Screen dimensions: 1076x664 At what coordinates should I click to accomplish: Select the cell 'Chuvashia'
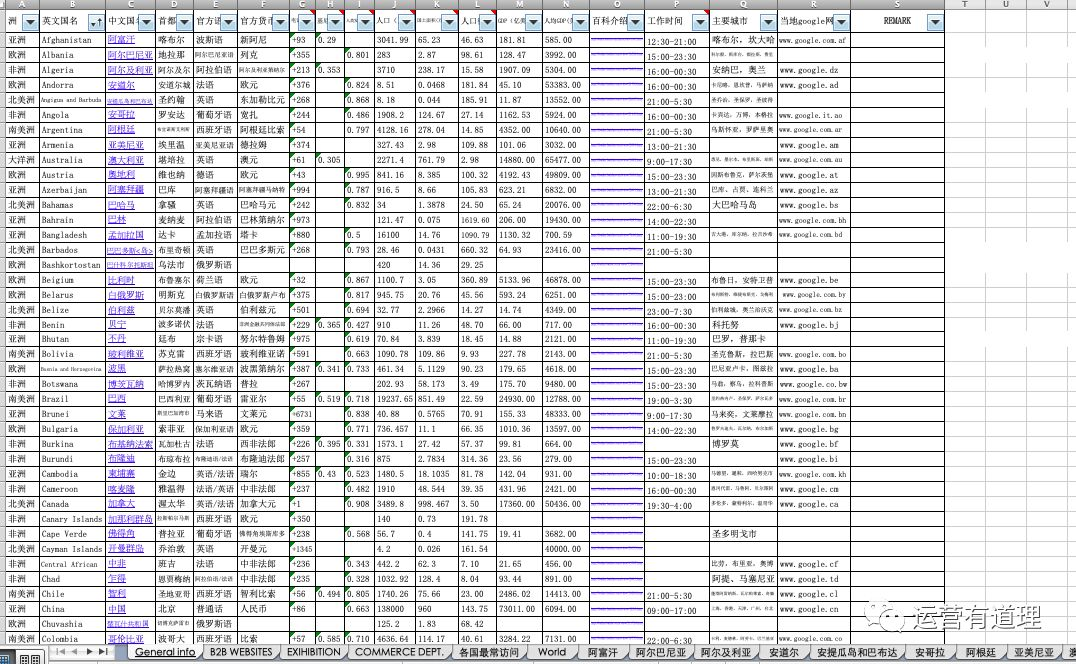72,624
